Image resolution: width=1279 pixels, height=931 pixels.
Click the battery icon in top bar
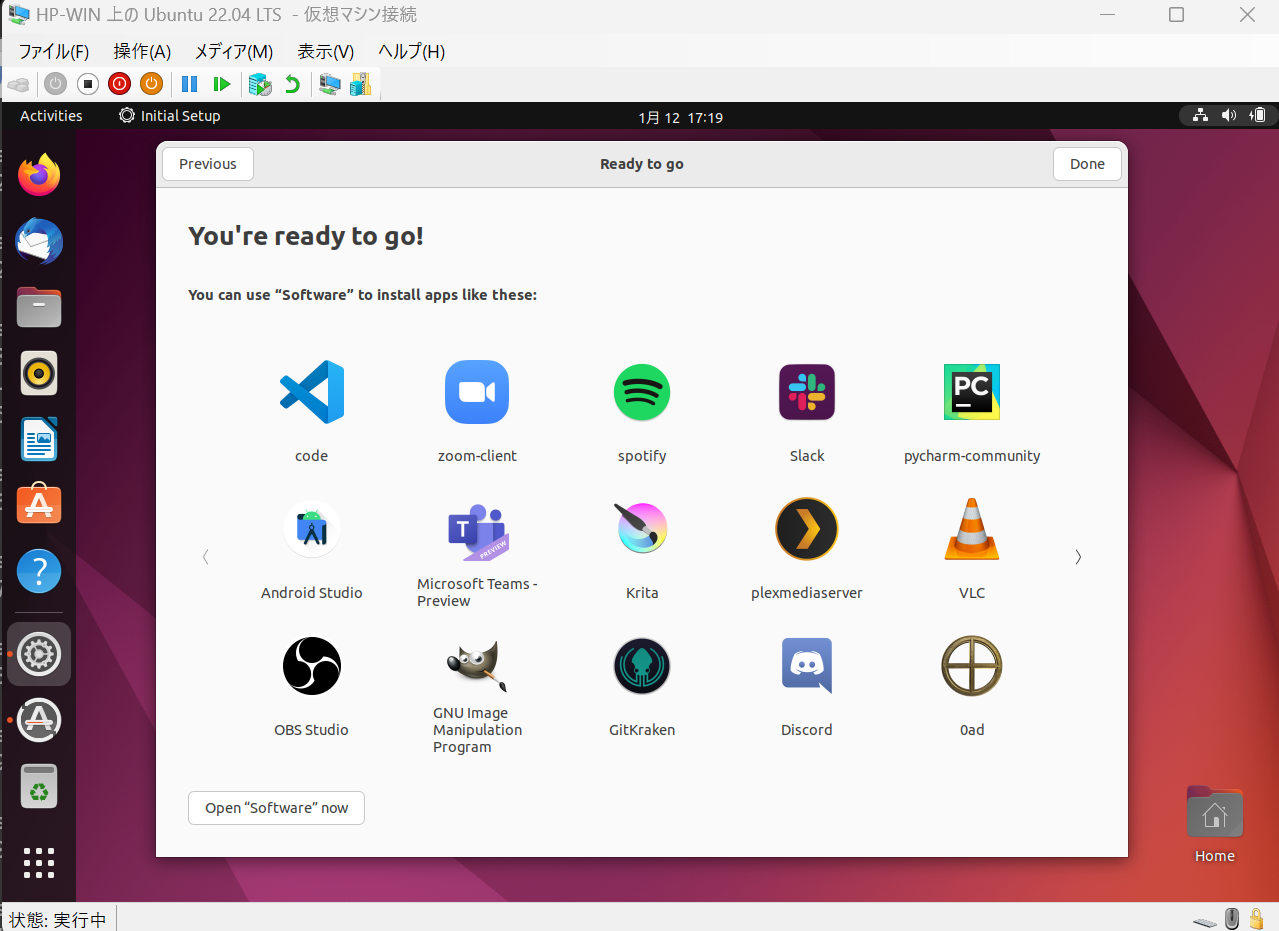point(1258,116)
